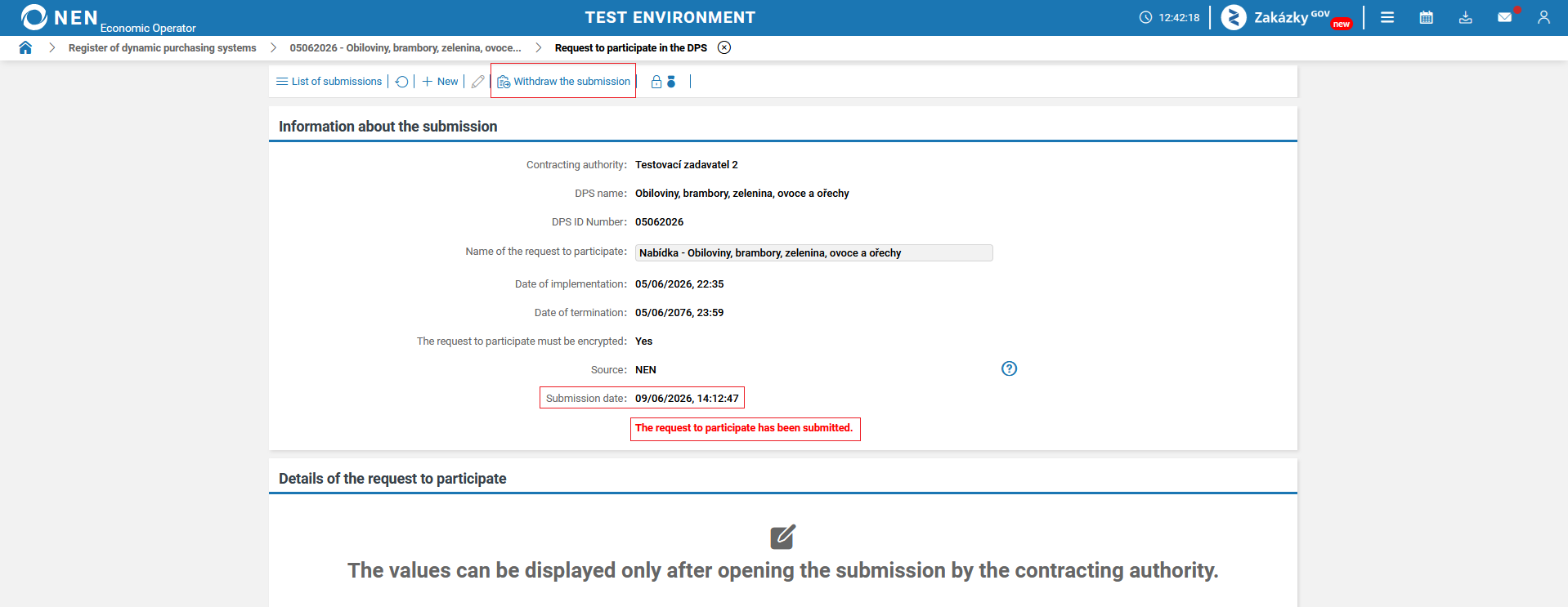Click the Information about the submission heading

[x=388, y=127]
